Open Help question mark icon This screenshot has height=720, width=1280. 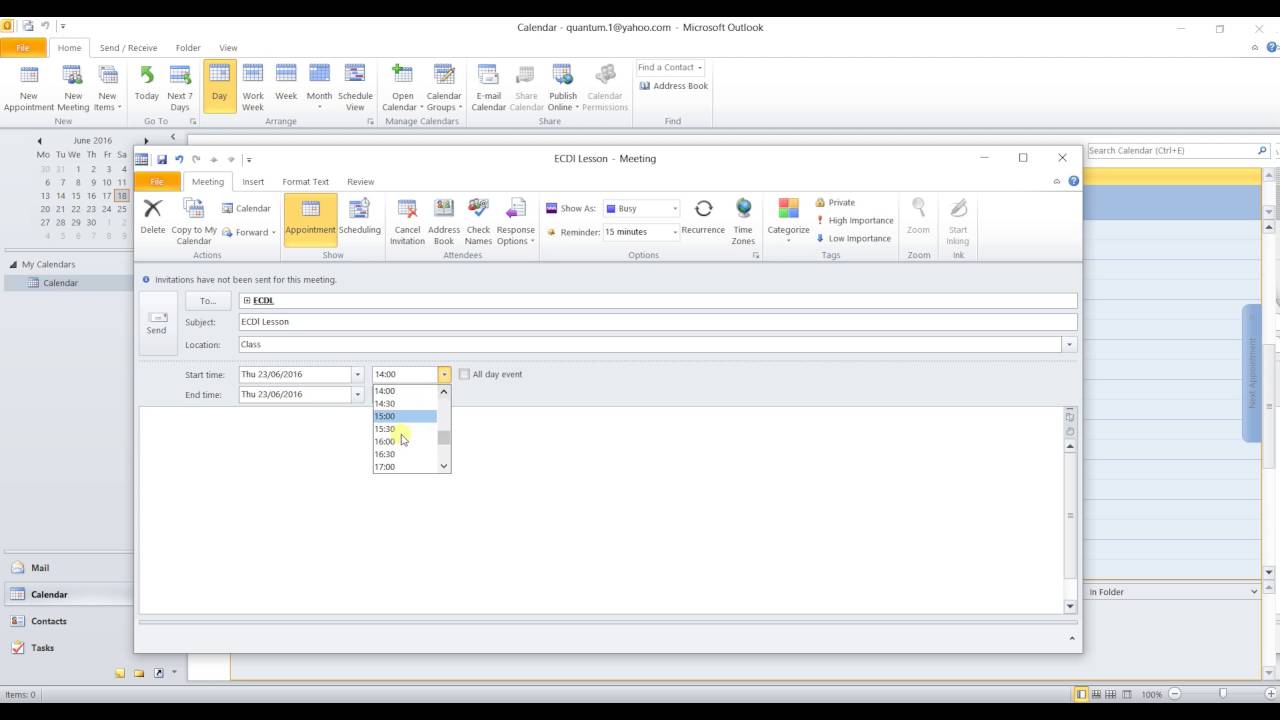click(x=1074, y=181)
